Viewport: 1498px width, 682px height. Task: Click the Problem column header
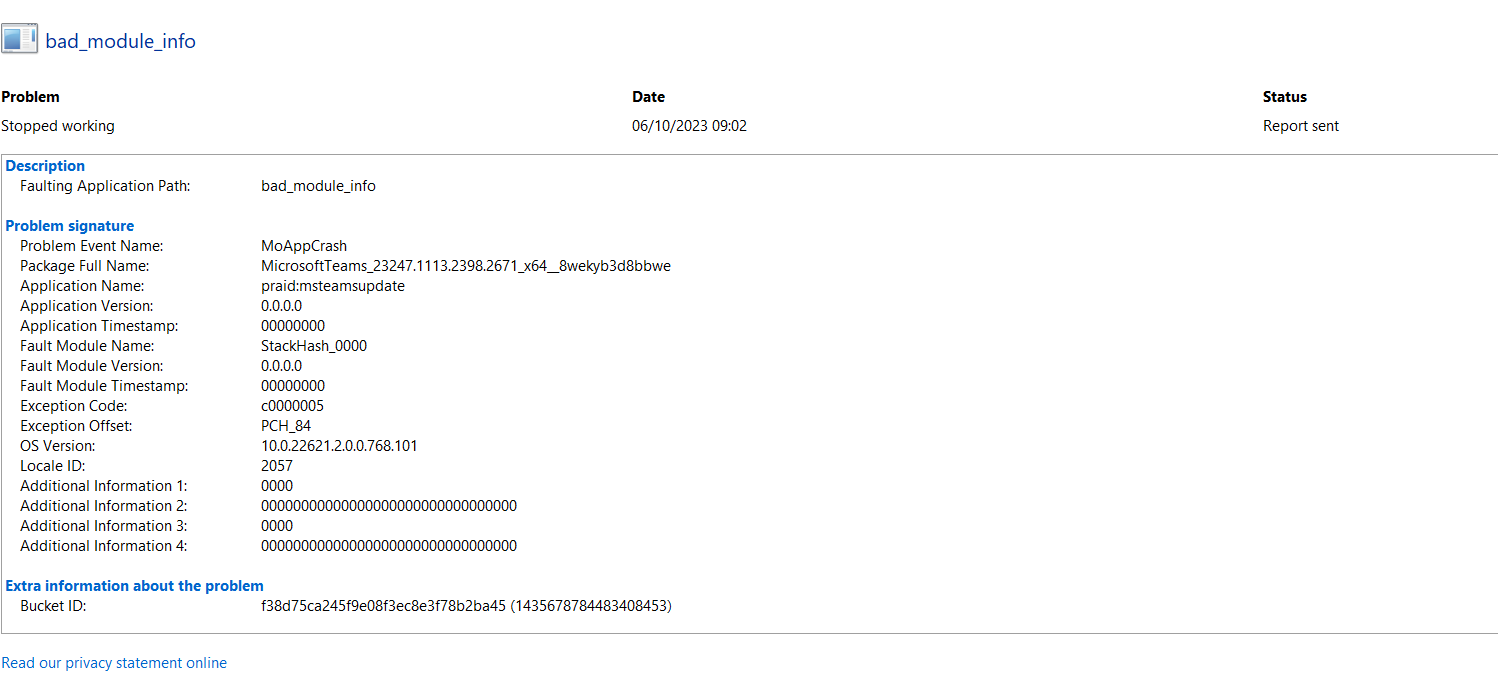(30, 97)
